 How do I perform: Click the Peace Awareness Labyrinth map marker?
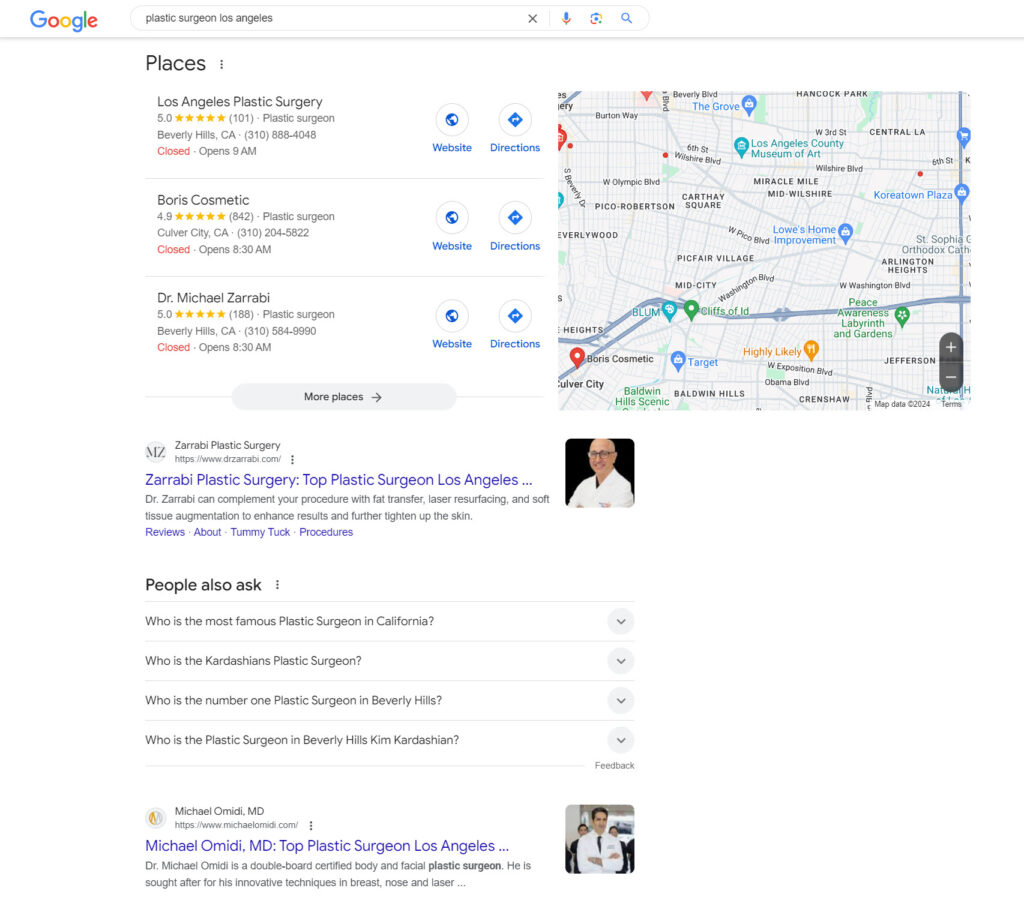click(x=902, y=316)
